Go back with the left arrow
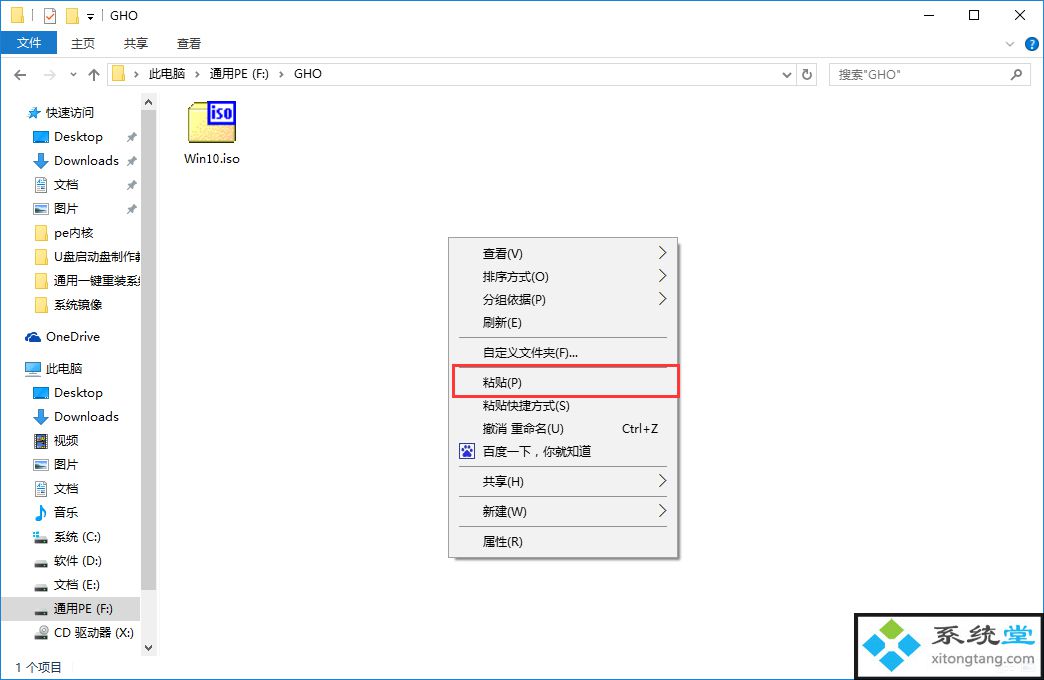Screen dimensions: 1044x680 click(x=20, y=75)
